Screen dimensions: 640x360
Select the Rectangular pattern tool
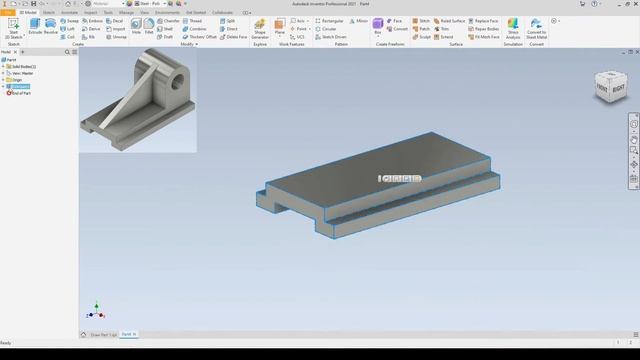click(329, 21)
